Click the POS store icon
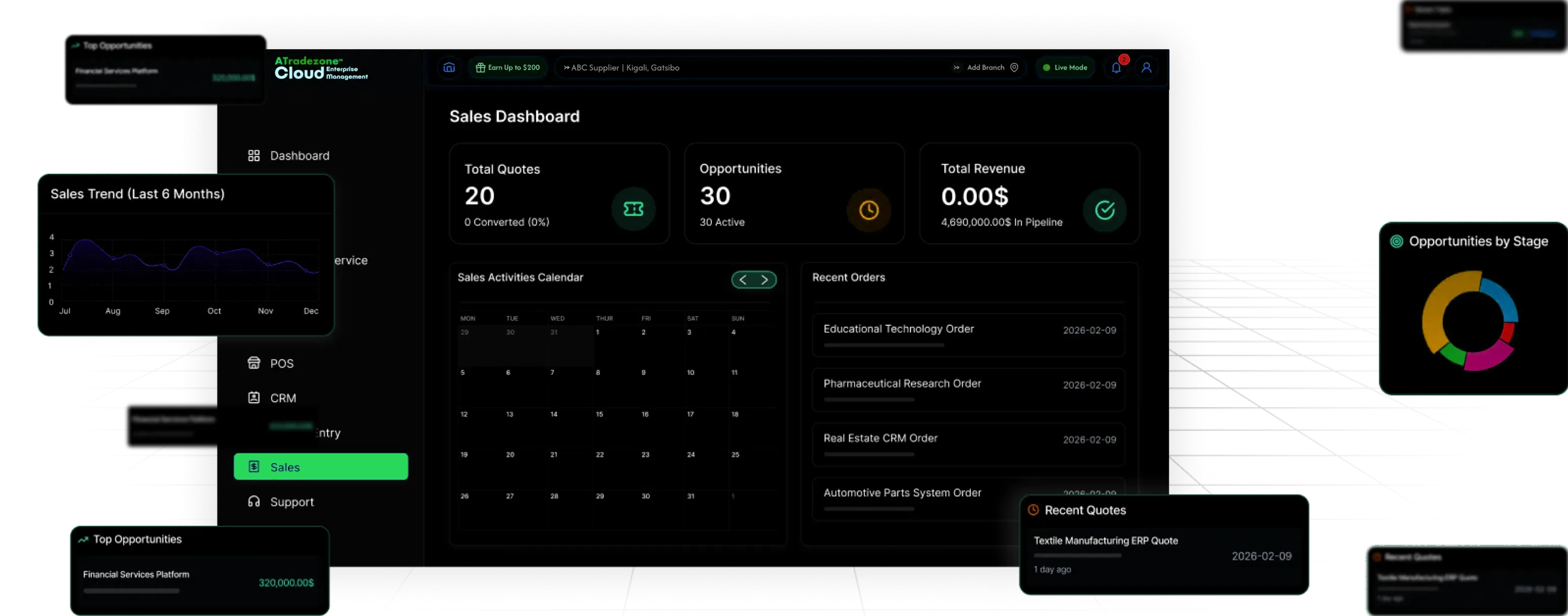This screenshot has height=616, width=1568. point(254,363)
